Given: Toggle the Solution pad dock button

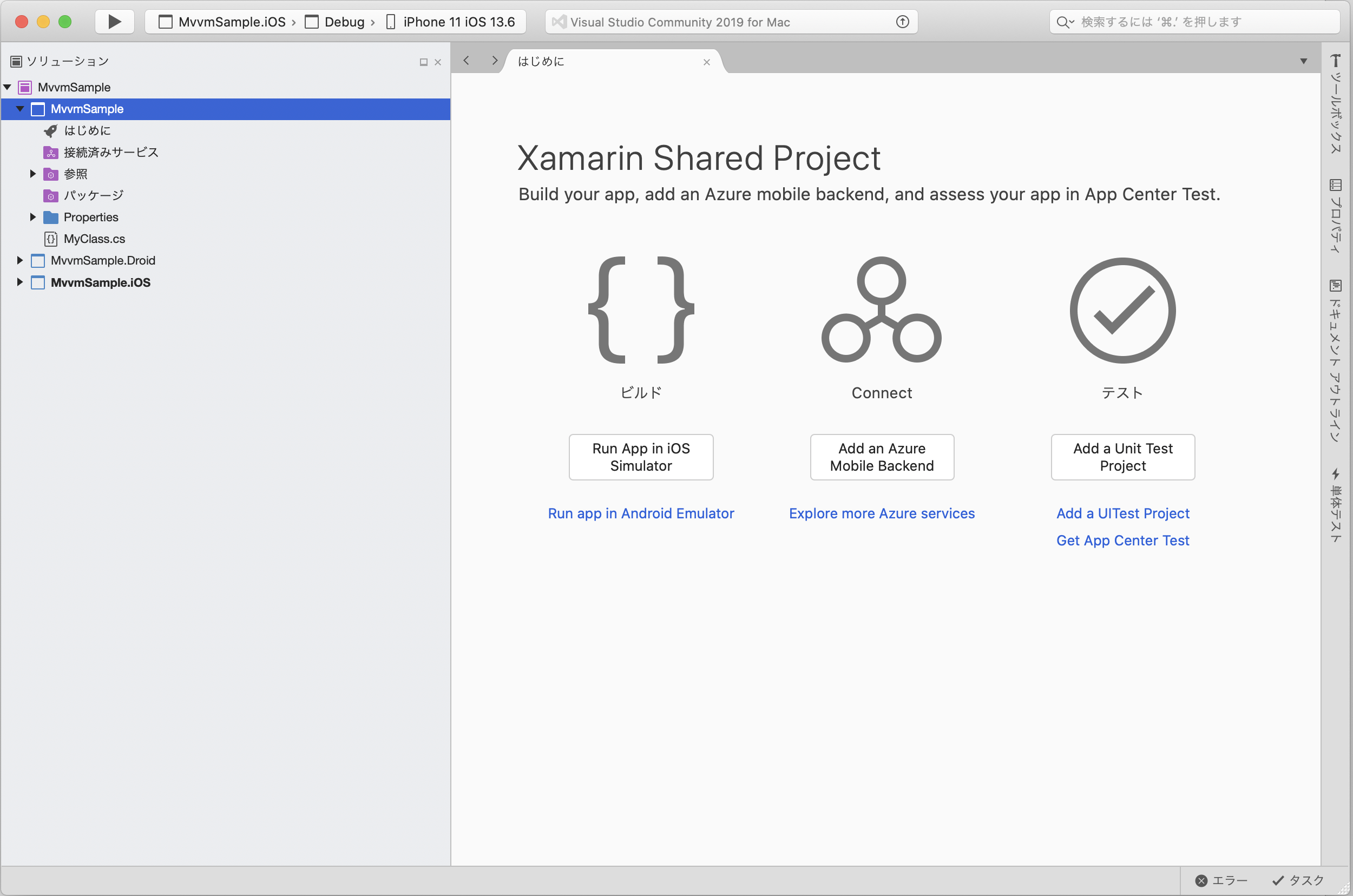Looking at the screenshot, I should point(424,62).
